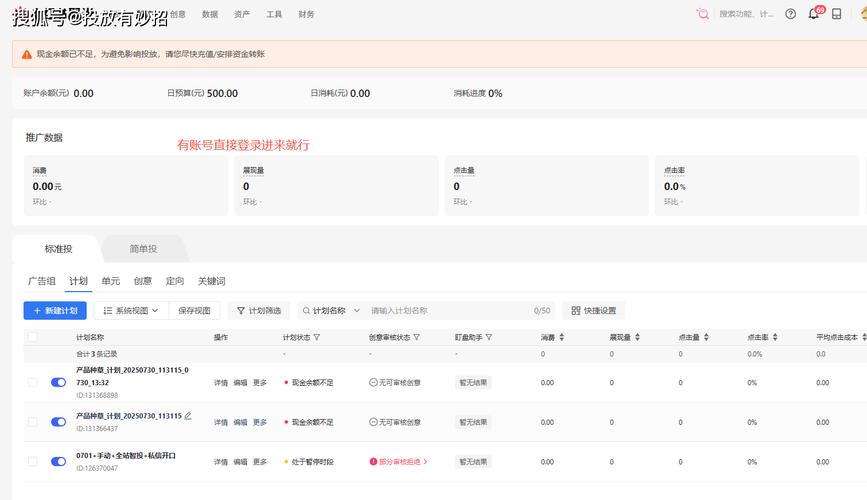The image size is (867, 500).
Task: Sort by the 点击率 column arrows
Action: click(775, 337)
